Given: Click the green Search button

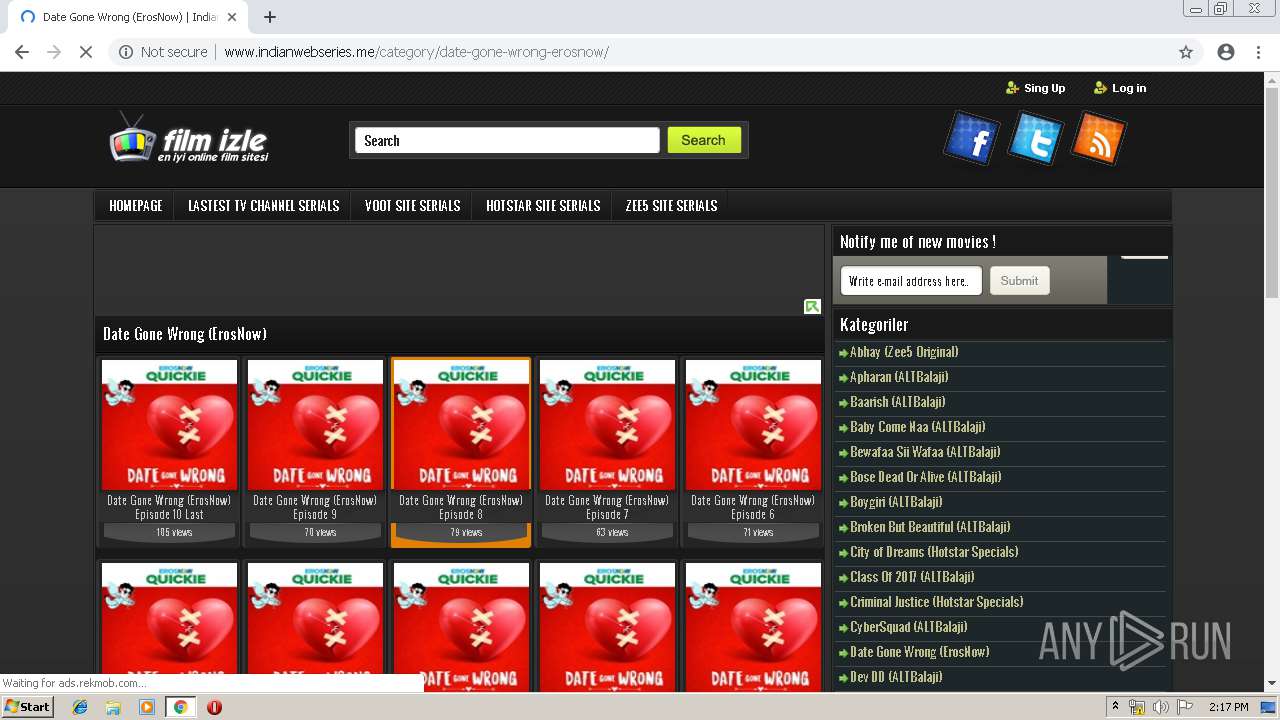Looking at the screenshot, I should point(704,140).
